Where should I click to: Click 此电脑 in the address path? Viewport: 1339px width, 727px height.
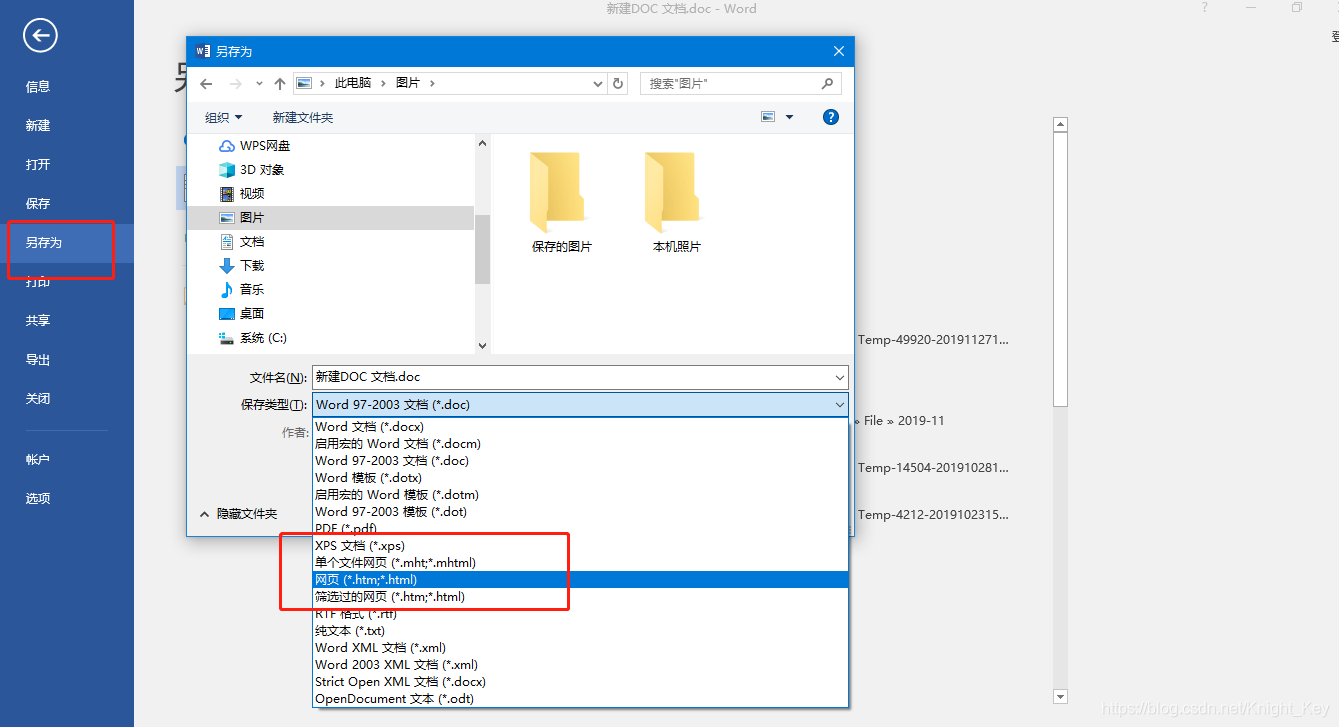coord(353,83)
